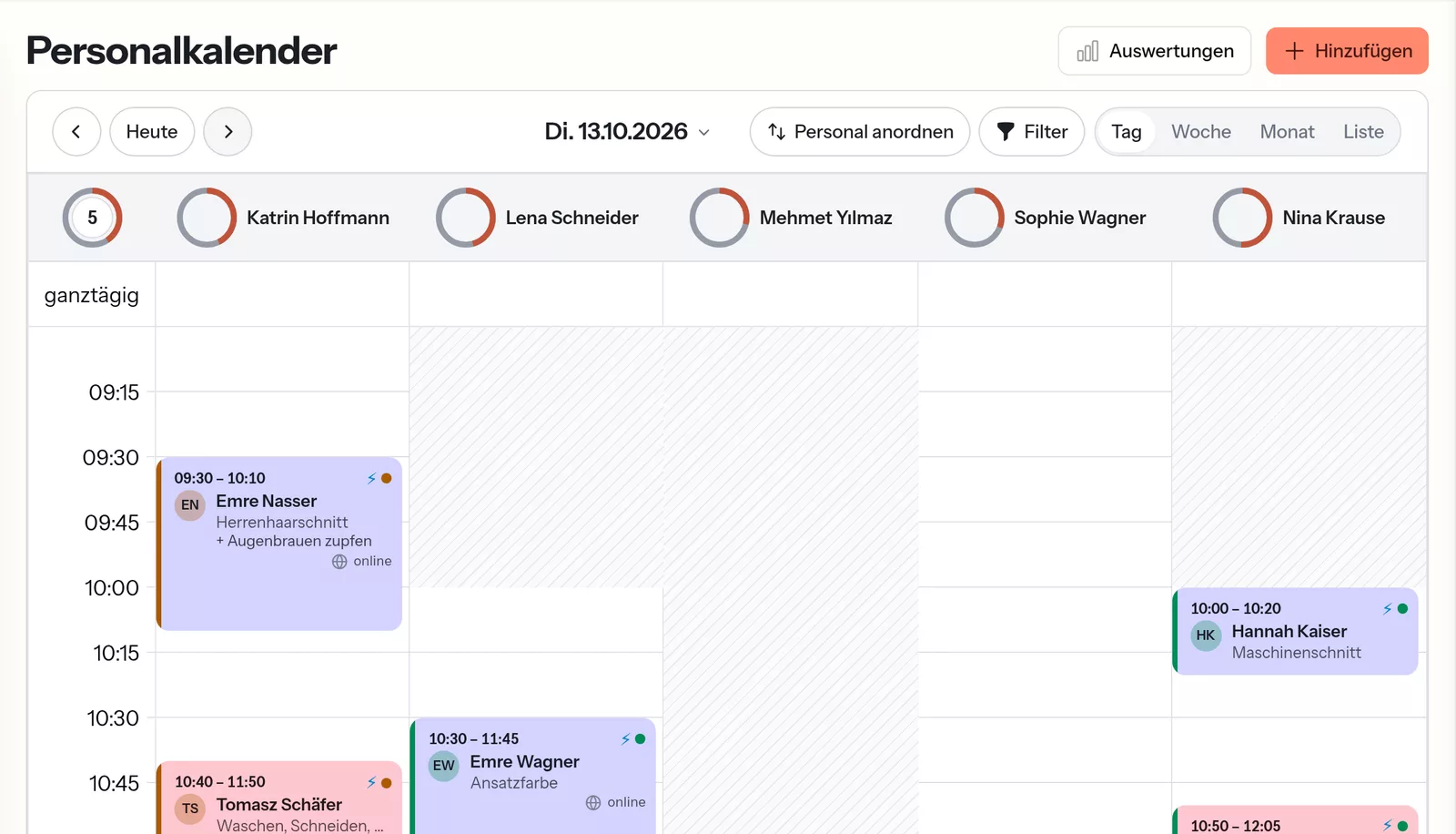Open Emre Wagner Ansatzfarbe appointment
Screen dimensions: 1456x834
point(533,776)
